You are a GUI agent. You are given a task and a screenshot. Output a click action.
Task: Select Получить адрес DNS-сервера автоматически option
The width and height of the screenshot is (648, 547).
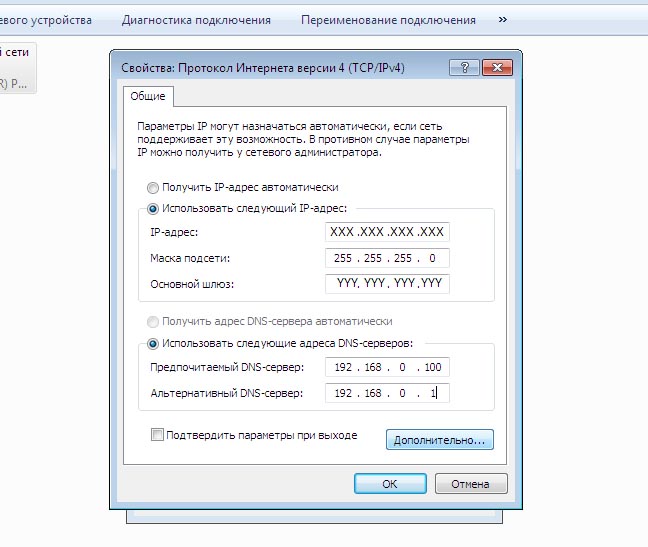coord(153,321)
